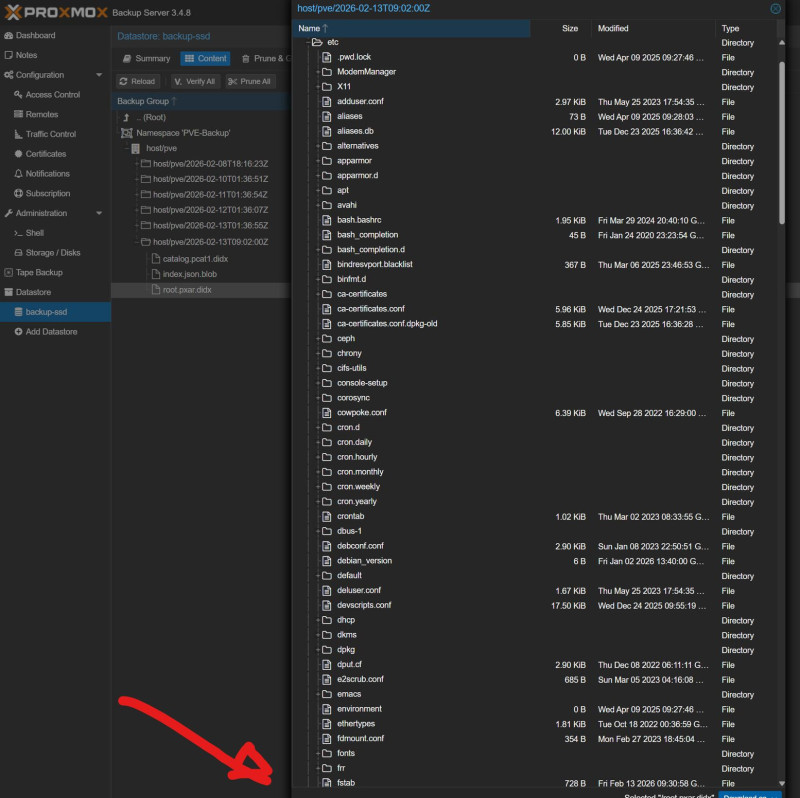This screenshot has height=798, width=800.
Task: Switch to the Content tab
Action: pyautogui.click(x=205, y=59)
